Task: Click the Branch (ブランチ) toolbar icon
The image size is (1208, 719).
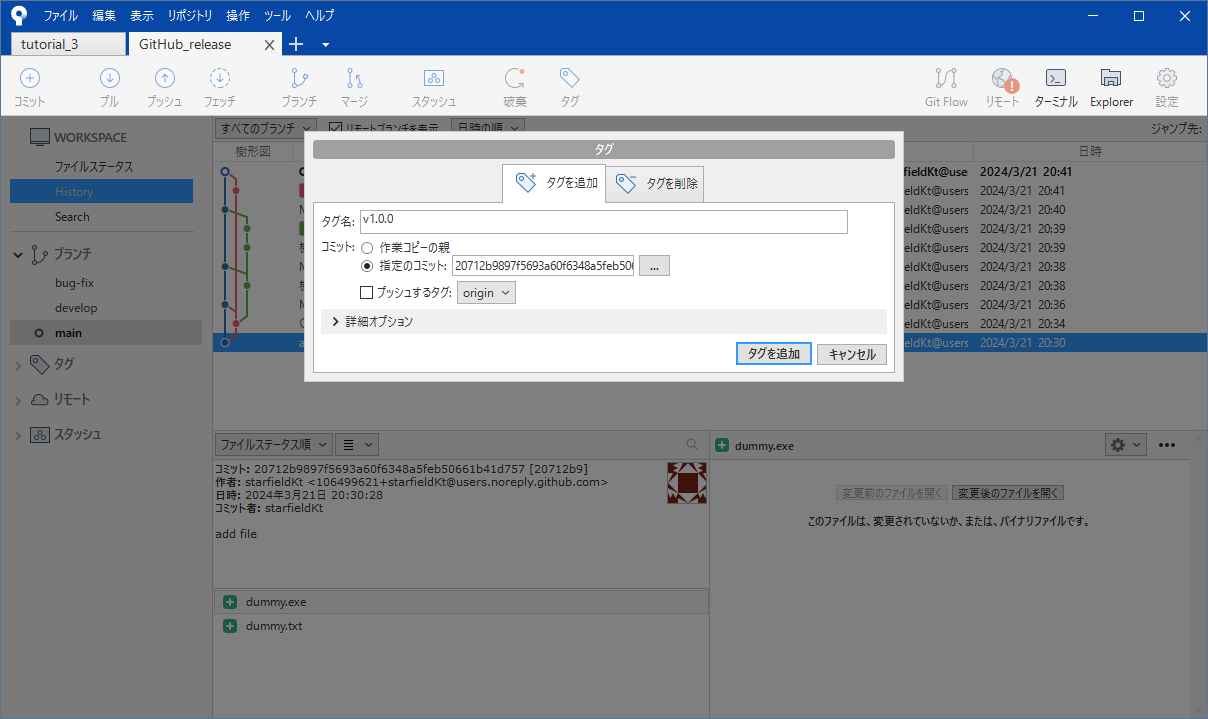Action: point(299,78)
